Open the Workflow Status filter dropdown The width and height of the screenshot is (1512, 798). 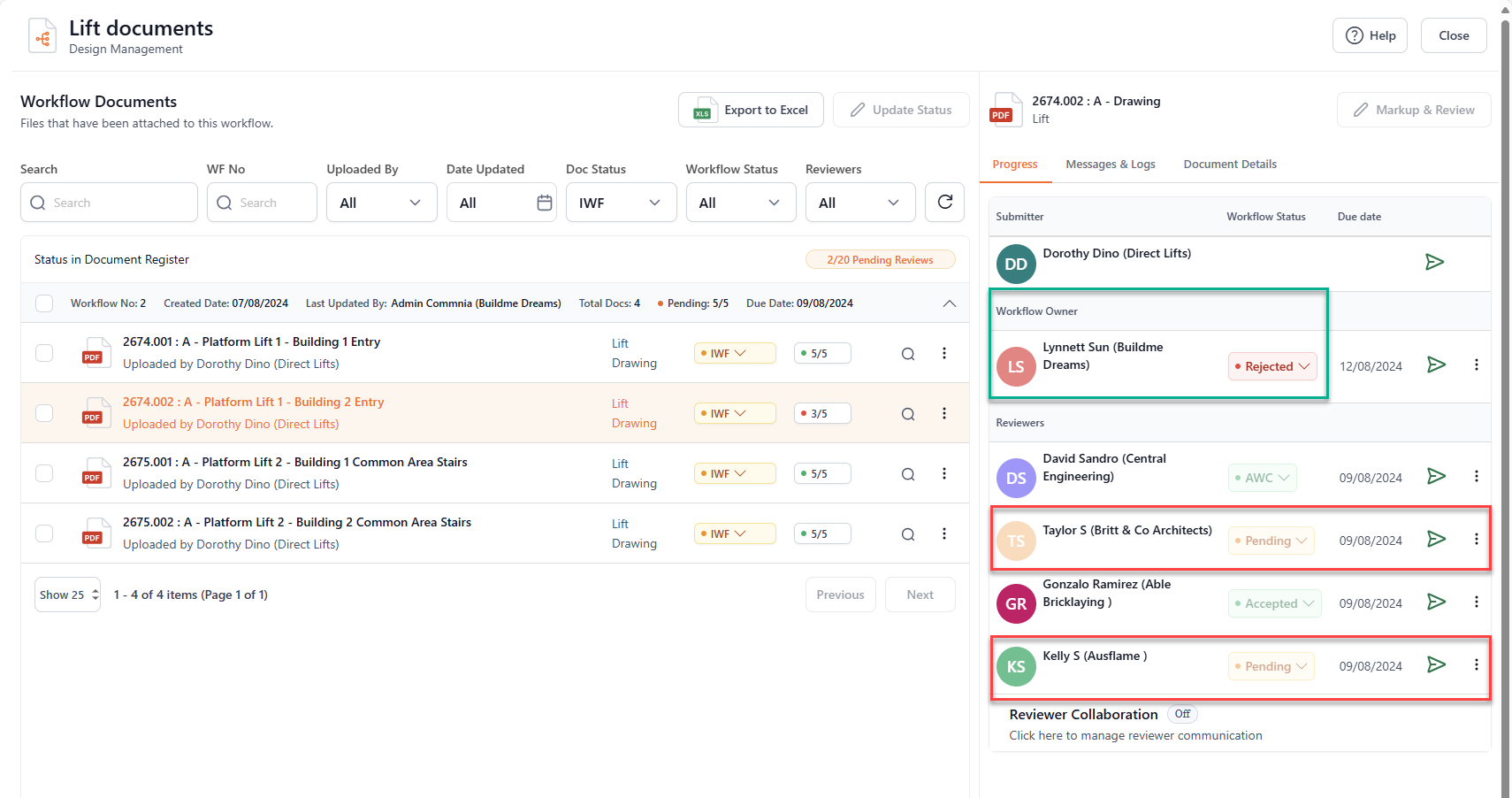pos(741,203)
